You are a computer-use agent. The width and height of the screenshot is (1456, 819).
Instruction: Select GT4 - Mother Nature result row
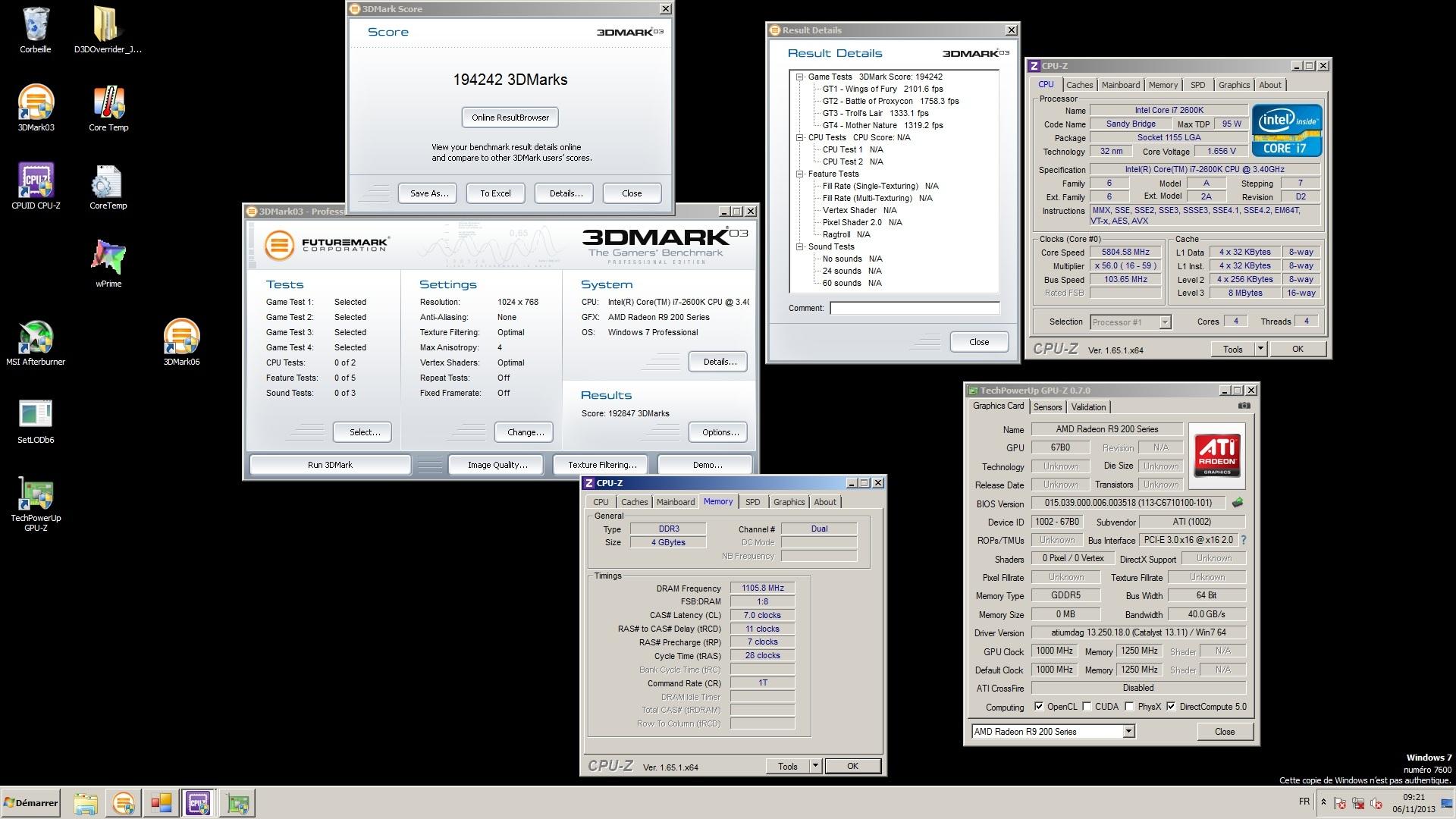pyautogui.click(x=883, y=125)
